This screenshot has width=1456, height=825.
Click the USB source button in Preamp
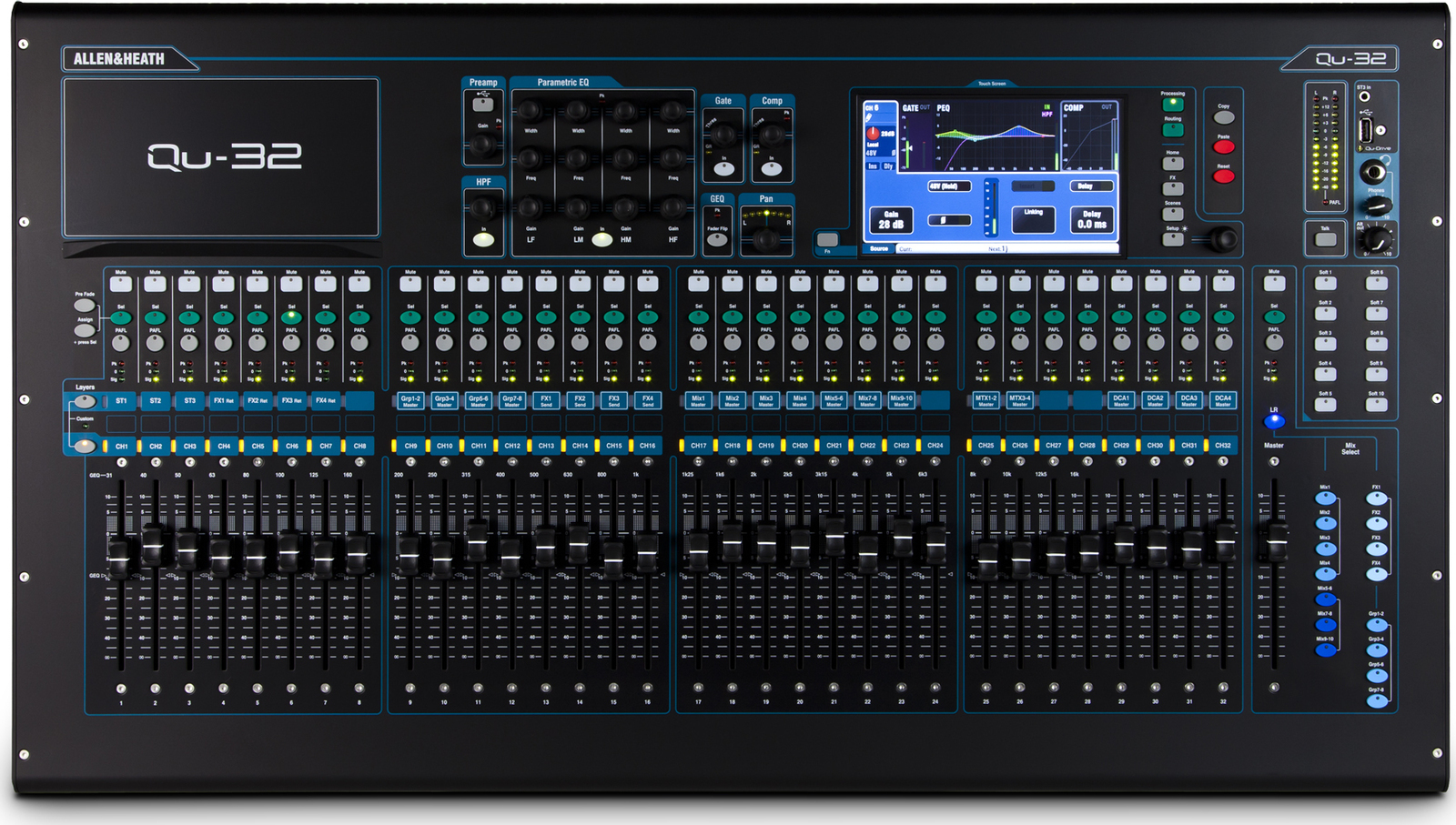[483, 105]
